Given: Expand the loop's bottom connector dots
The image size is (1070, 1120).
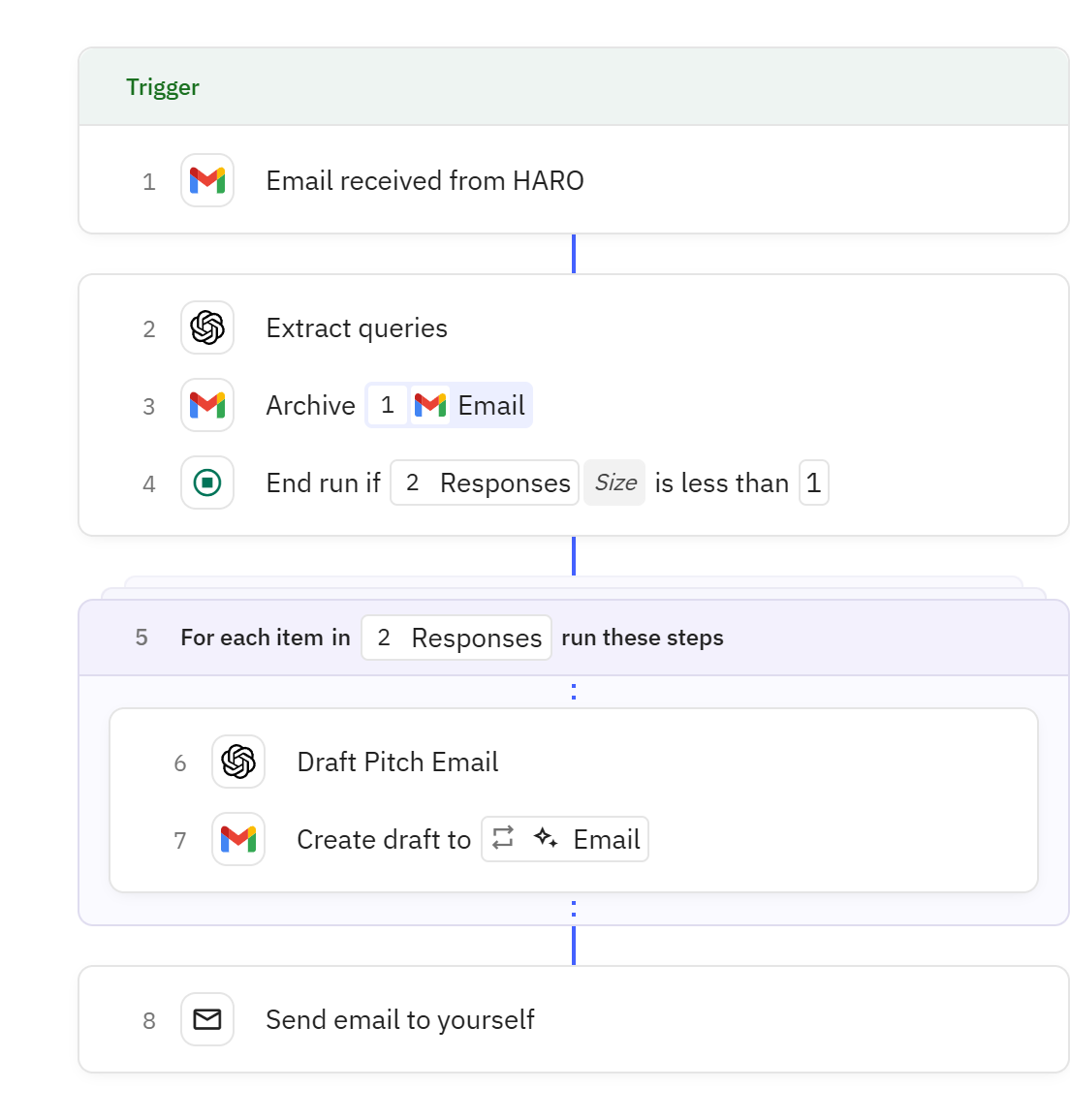Looking at the screenshot, I should [x=574, y=909].
